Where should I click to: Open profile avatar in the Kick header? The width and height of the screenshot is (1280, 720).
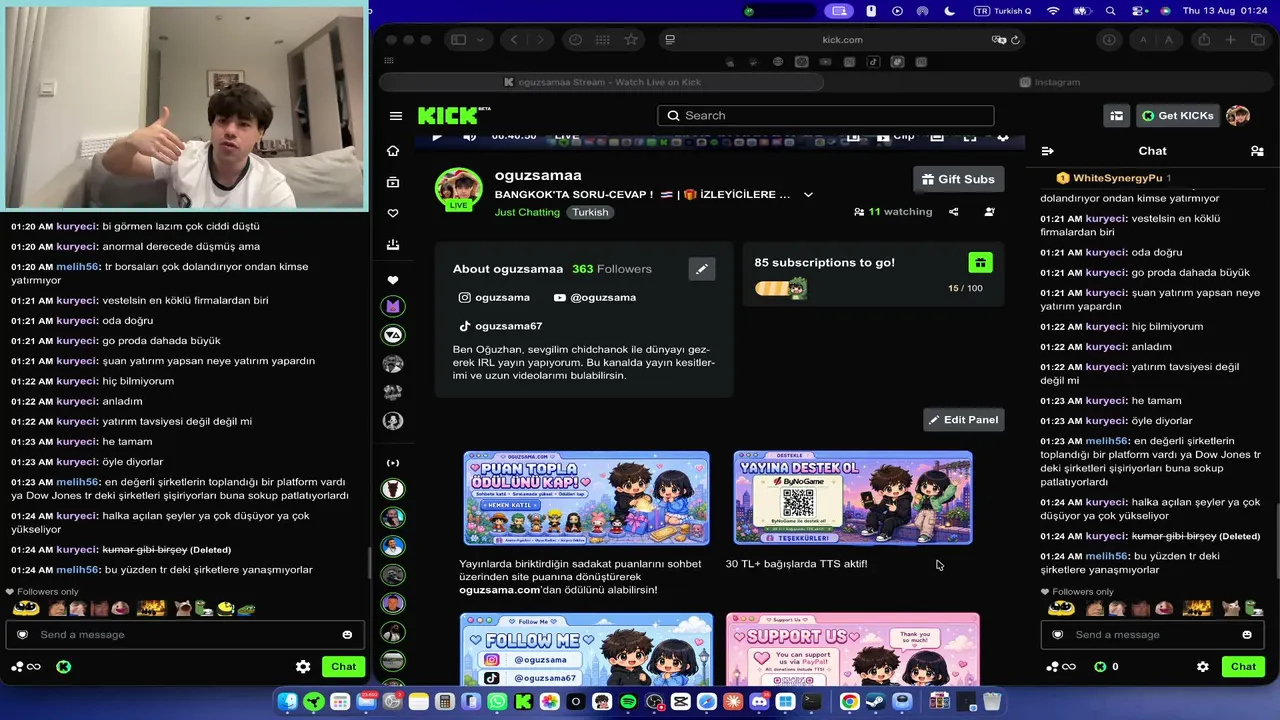tap(1238, 116)
